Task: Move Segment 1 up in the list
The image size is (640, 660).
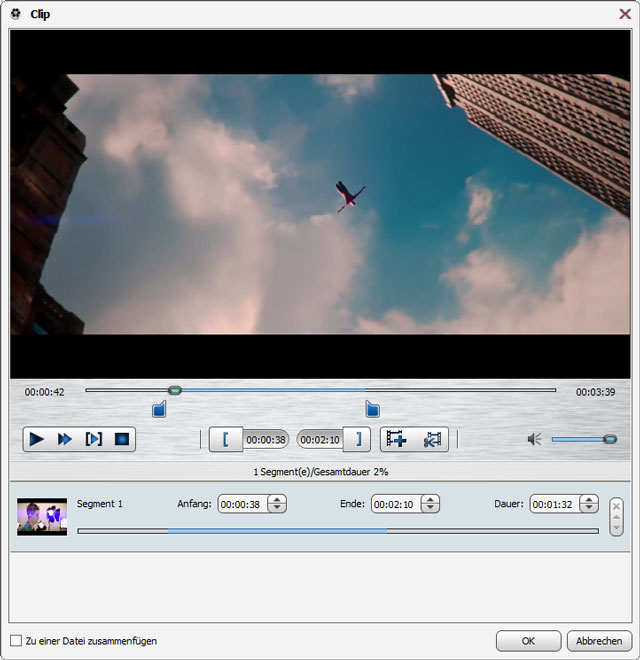Action: [616, 517]
